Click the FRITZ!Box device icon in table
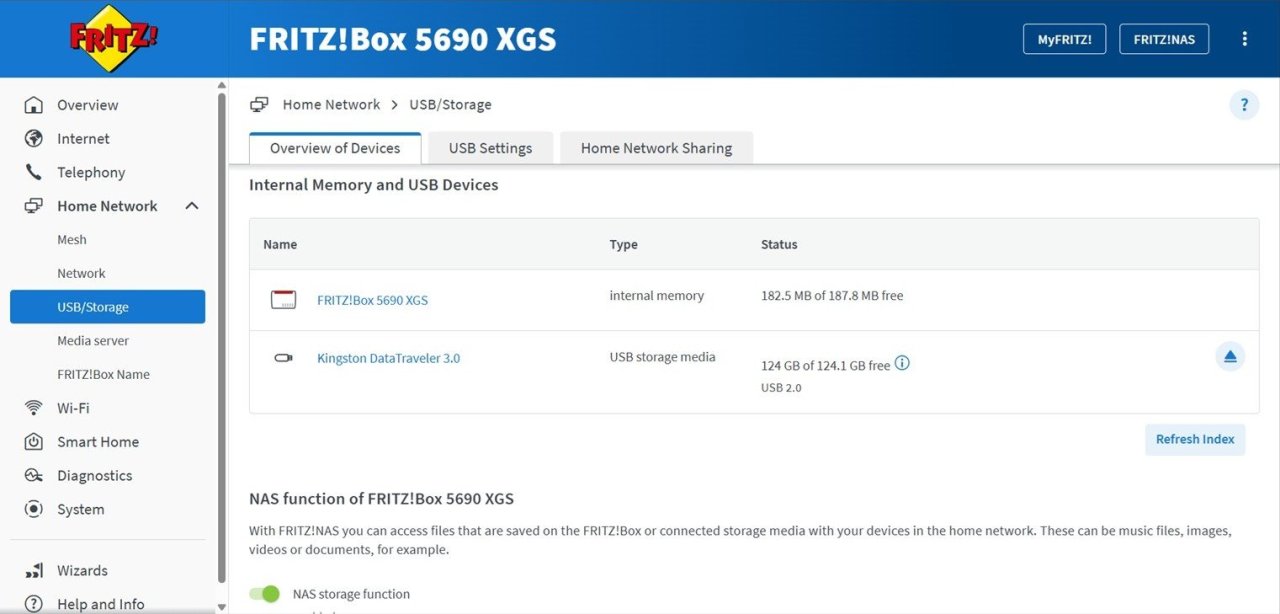Viewport: 1280px width, 614px height. click(284, 299)
